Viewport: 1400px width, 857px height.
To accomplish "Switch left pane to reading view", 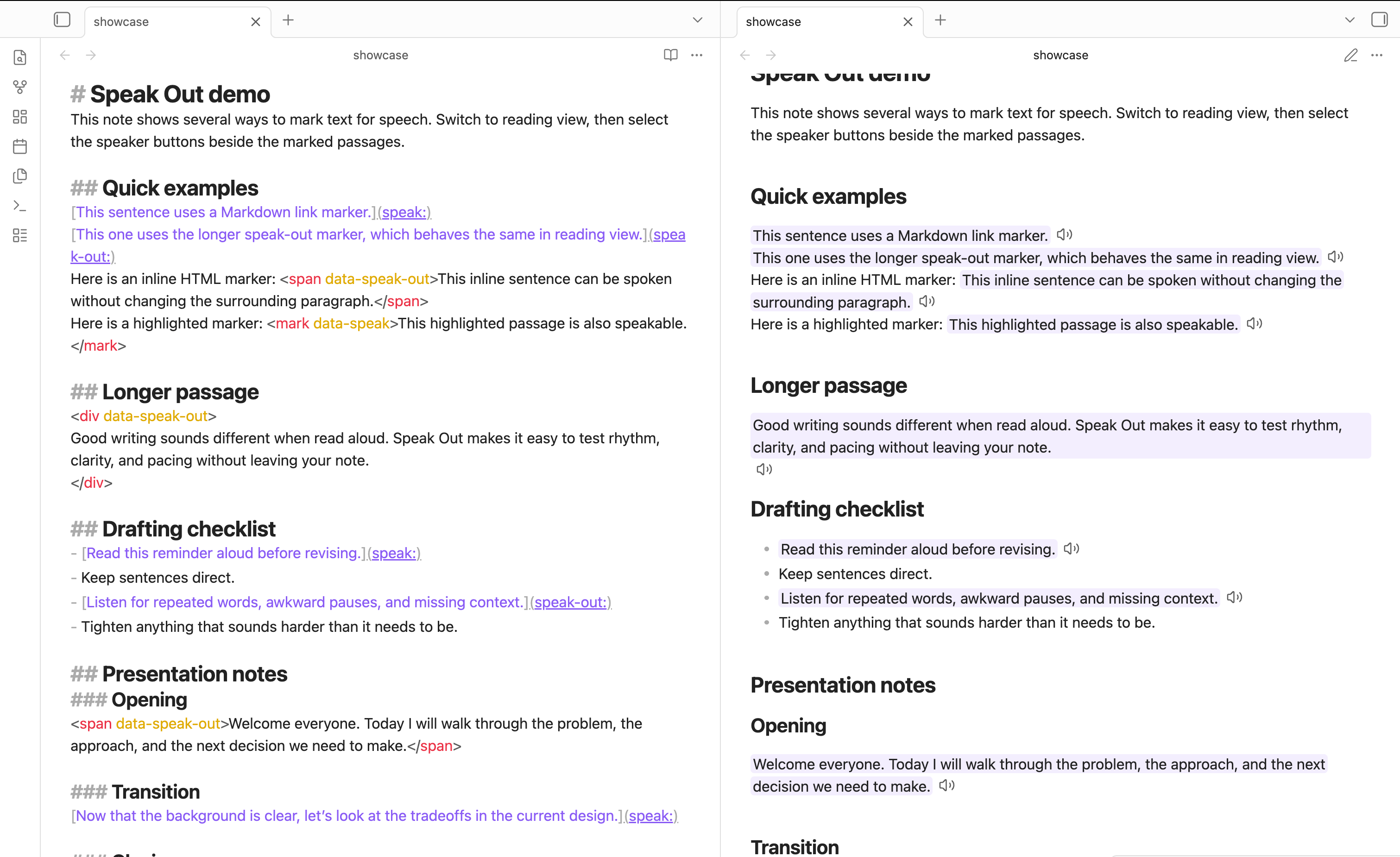I will [x=670, y=55].
